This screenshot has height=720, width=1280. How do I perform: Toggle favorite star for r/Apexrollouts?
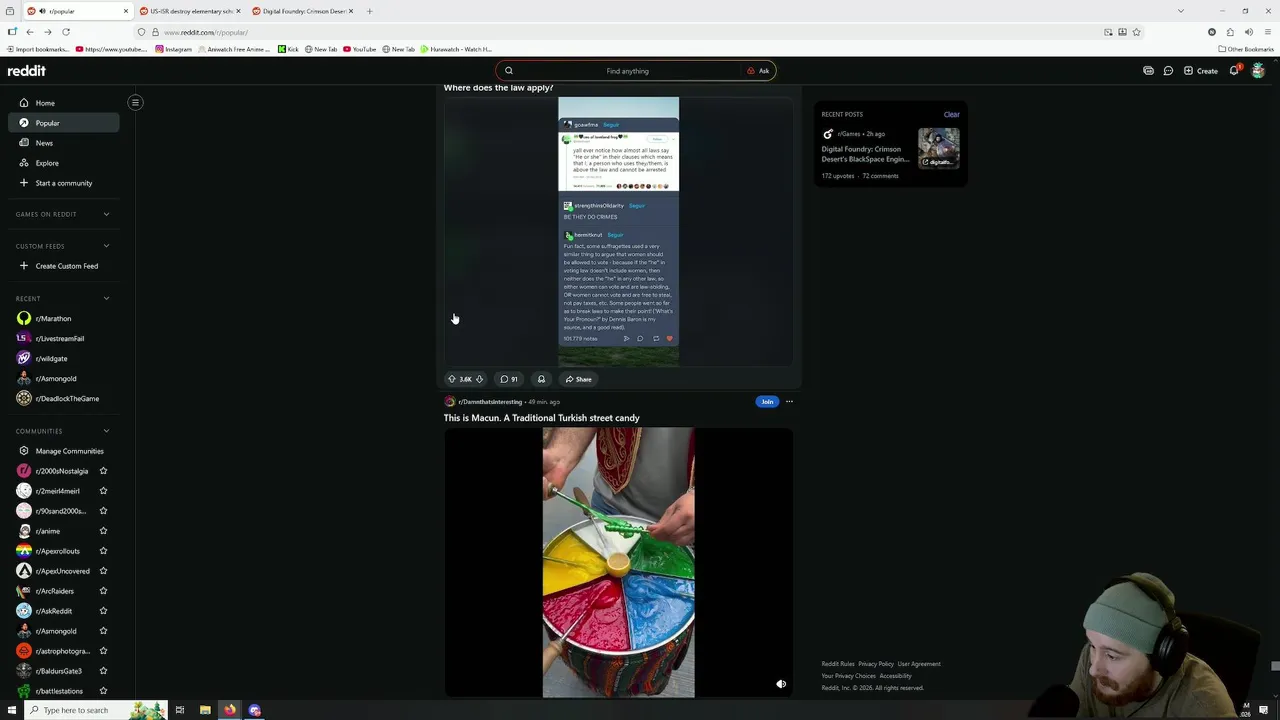coord(103,551)
